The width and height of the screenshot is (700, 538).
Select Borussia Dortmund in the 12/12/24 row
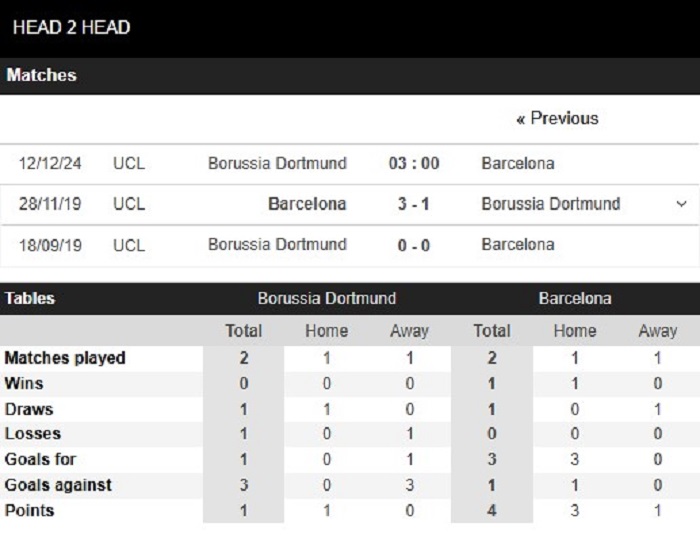(277, 163)
